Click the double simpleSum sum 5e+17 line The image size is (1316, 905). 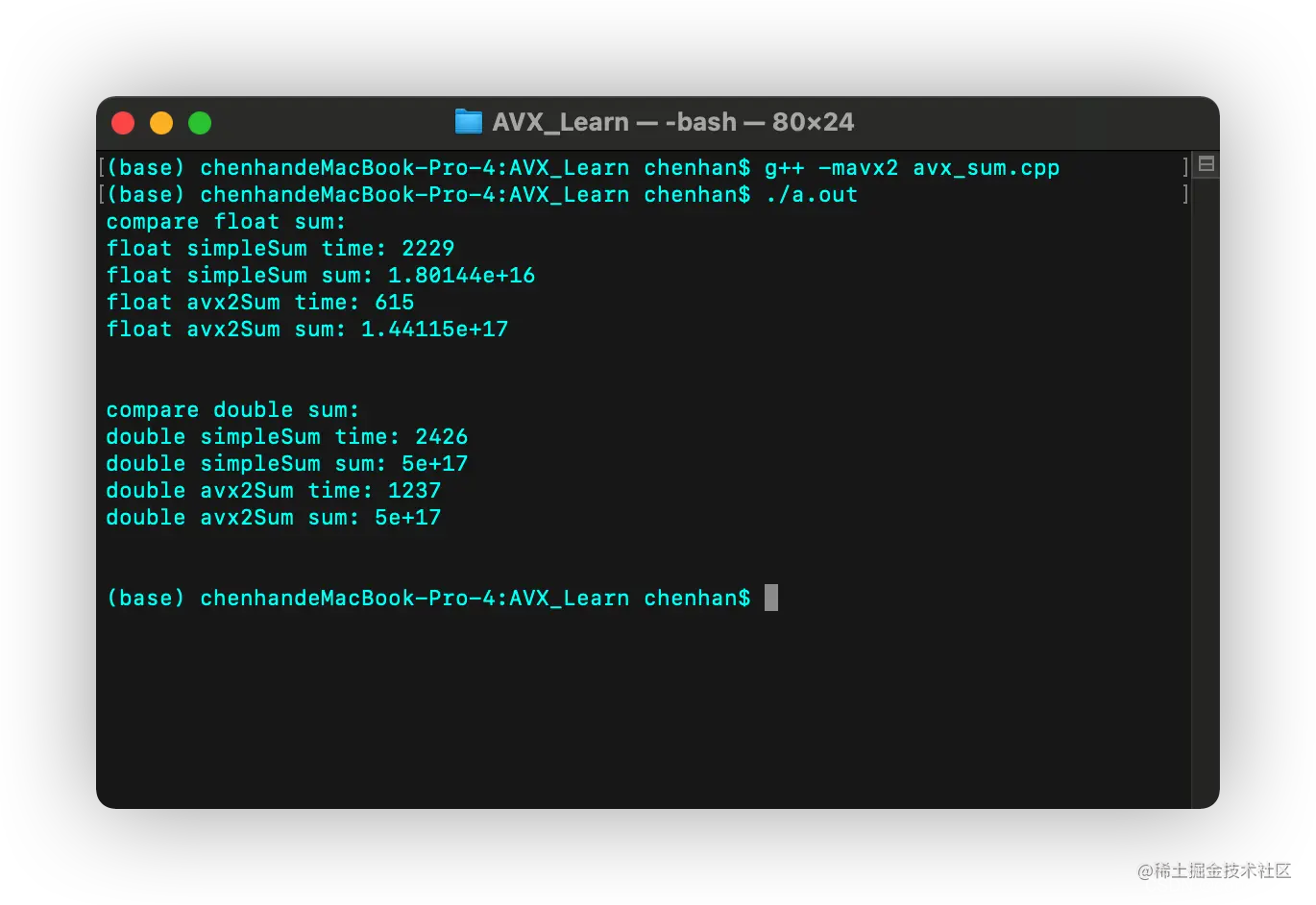click(287, 464)
